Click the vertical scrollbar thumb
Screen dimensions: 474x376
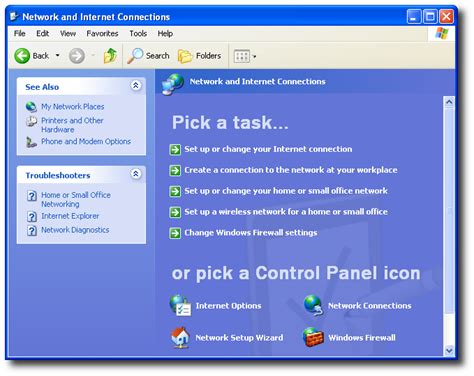coord(449,210)
